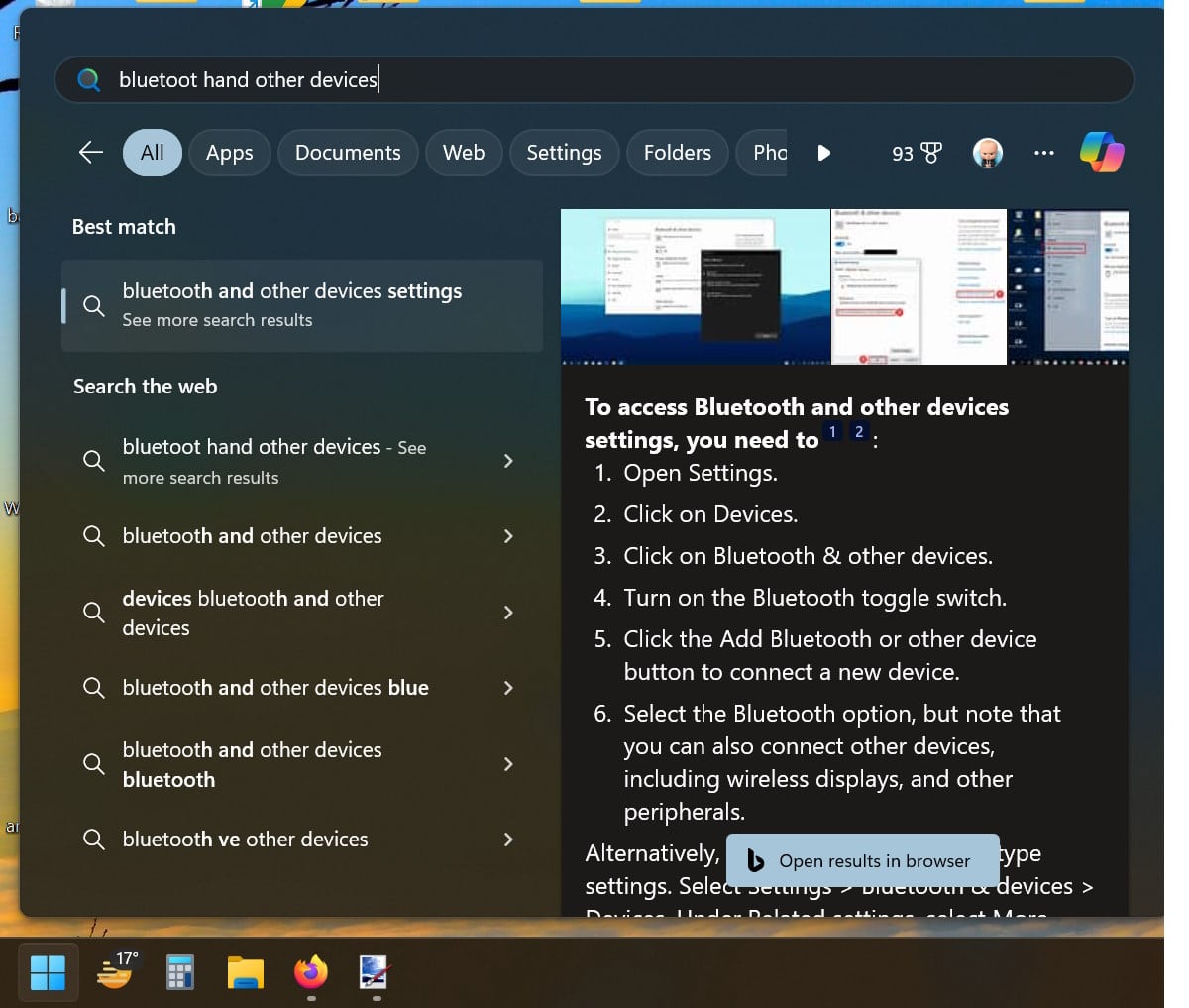Switch to the Apps filter tab
1189x1008 pixels.
pos(229,152)
